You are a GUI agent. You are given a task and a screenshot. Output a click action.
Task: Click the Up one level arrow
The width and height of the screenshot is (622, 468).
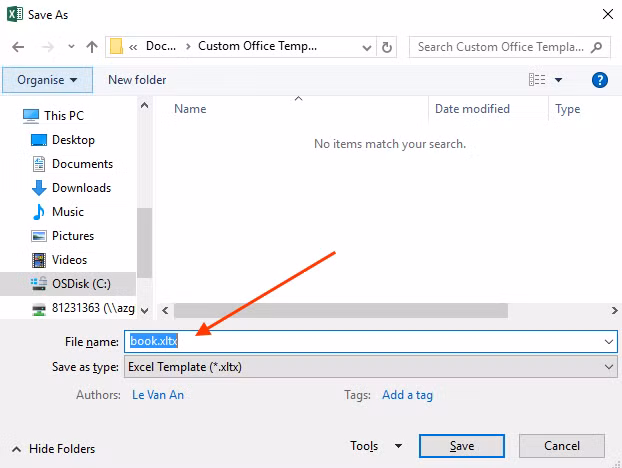tap(92, 47)
